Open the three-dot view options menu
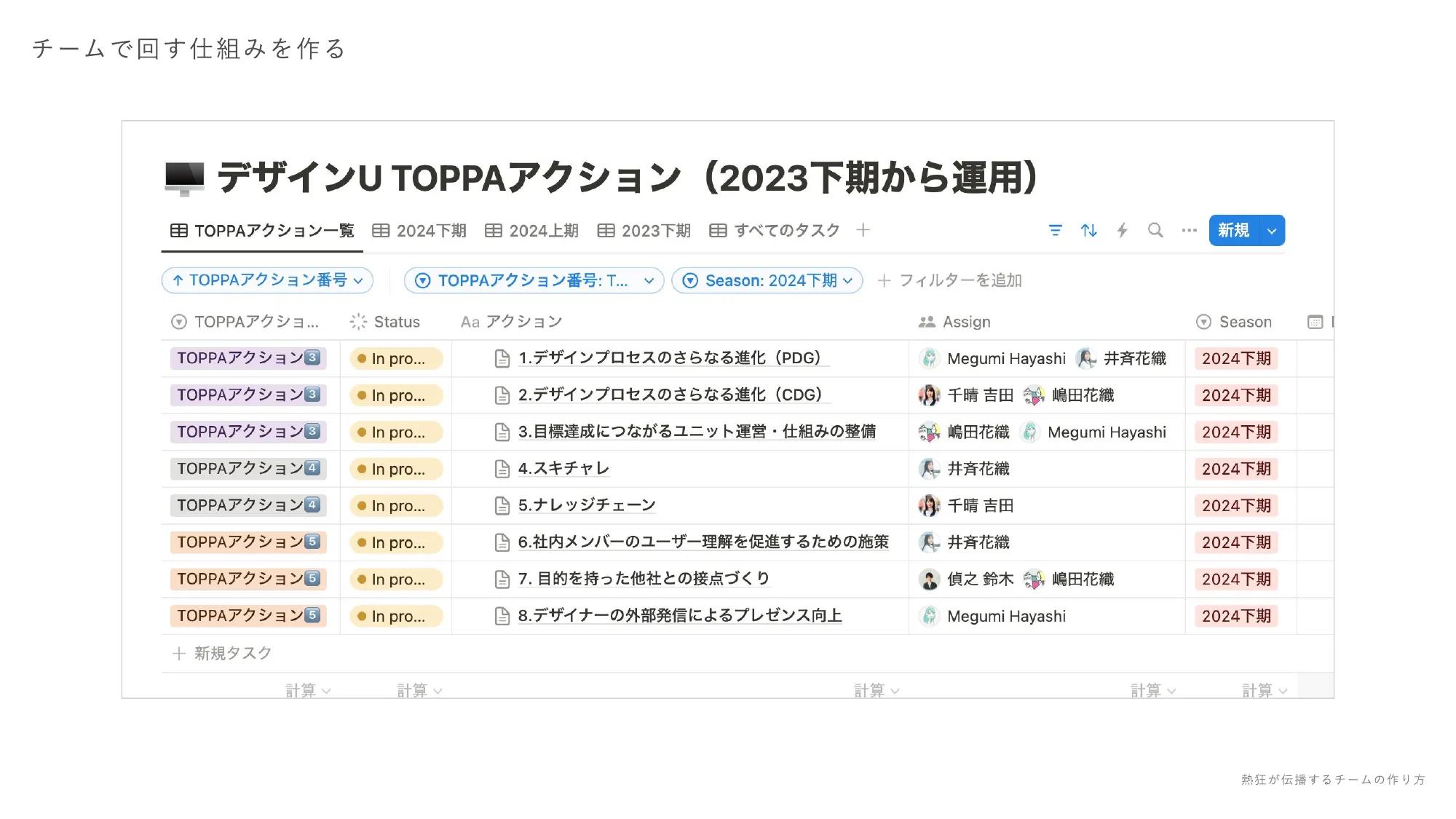1456x819 pixels. (x=1189, y=231)
